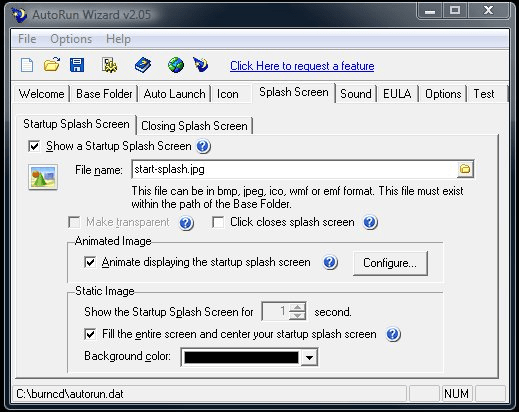
Task: Open help for Show a Startup Splash Screen
Action: pos(203,146)
